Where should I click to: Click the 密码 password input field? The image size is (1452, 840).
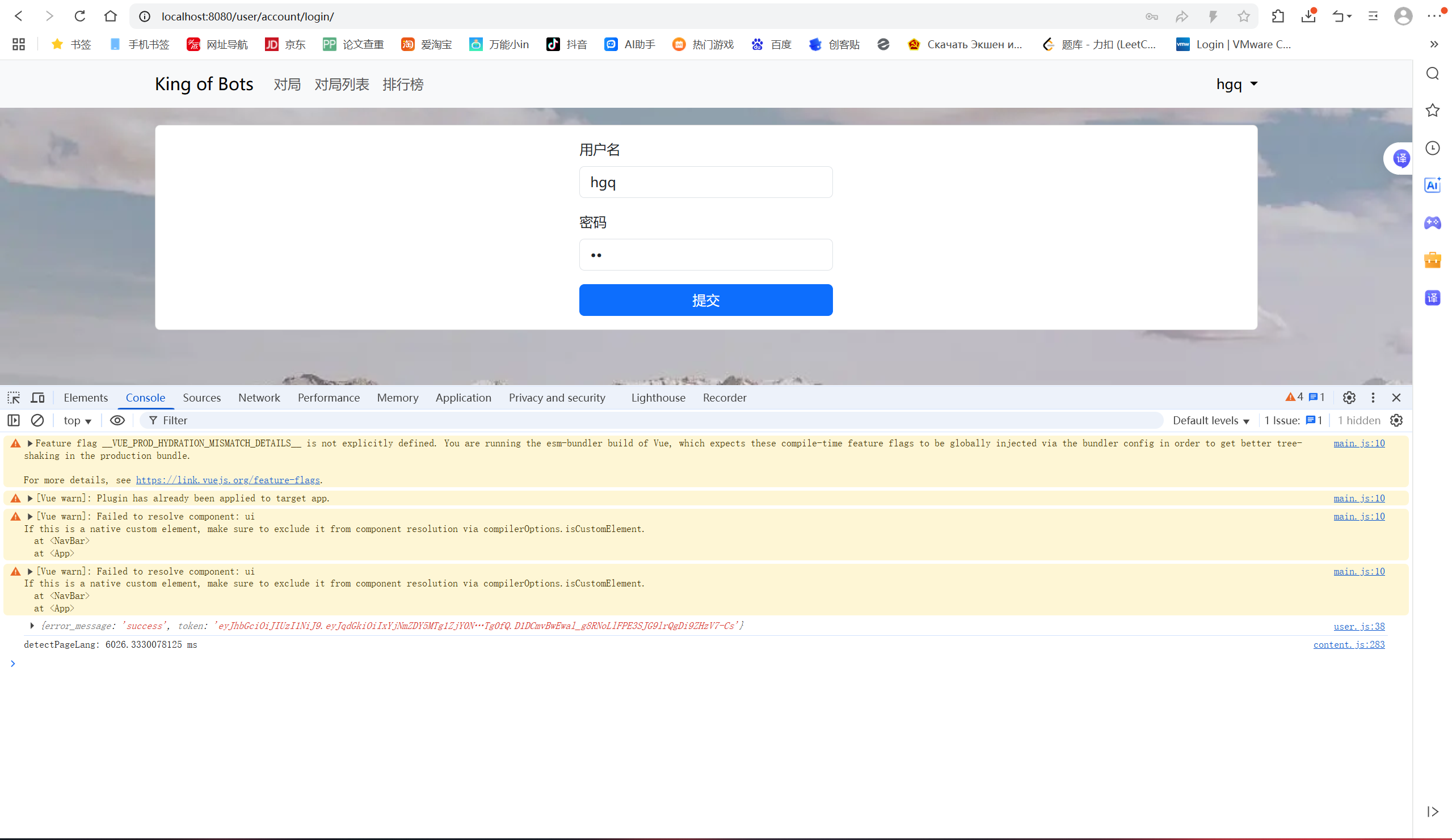click(705, 255)
